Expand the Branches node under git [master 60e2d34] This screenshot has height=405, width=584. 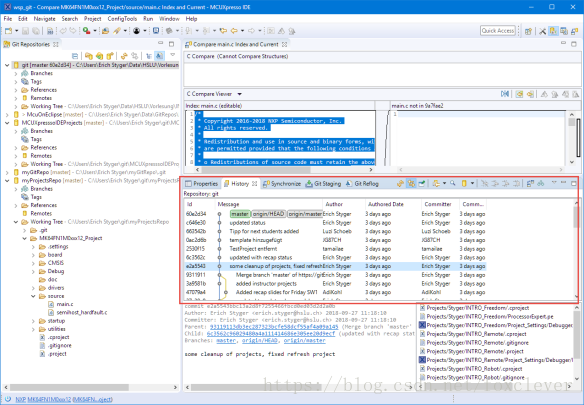point(16,73)
